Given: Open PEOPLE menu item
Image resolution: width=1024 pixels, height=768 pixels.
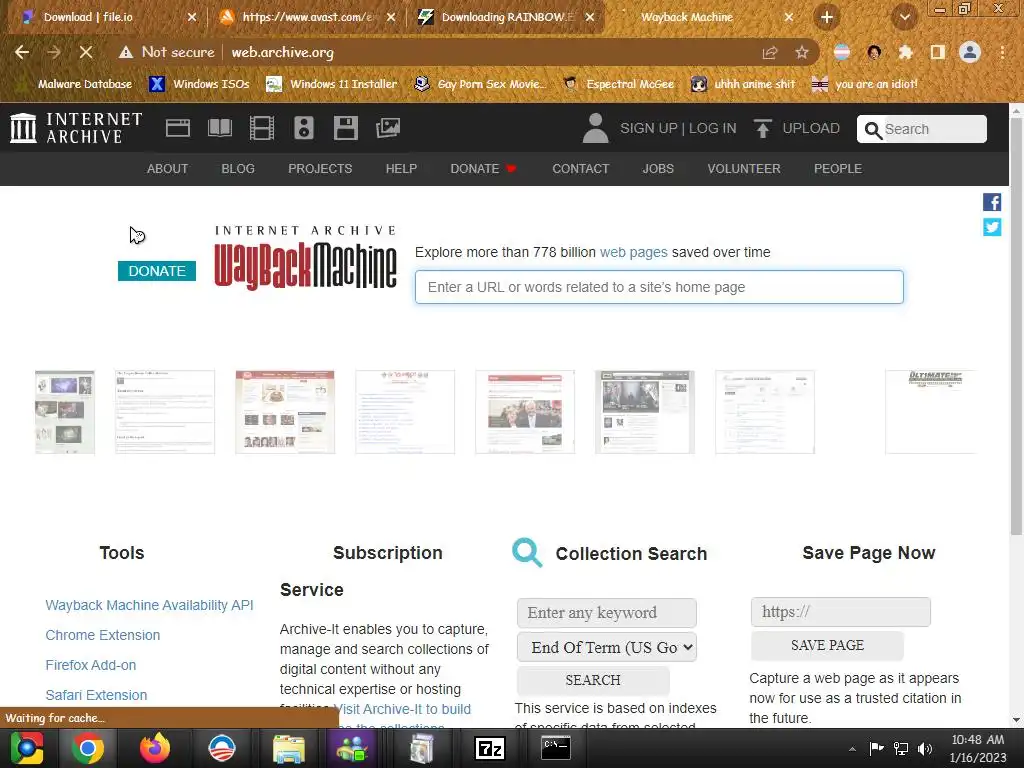Looking at the screenshot, I should pyautogui.click(x=838, y=168).
